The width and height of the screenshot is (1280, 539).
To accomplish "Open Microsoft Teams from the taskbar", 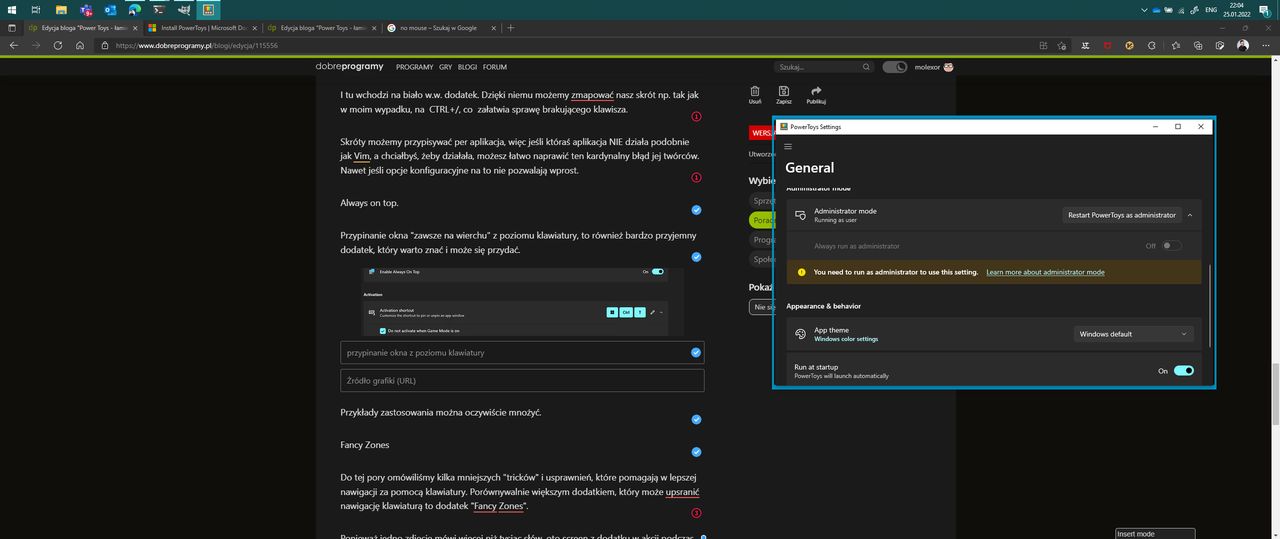I will (86, 10).
